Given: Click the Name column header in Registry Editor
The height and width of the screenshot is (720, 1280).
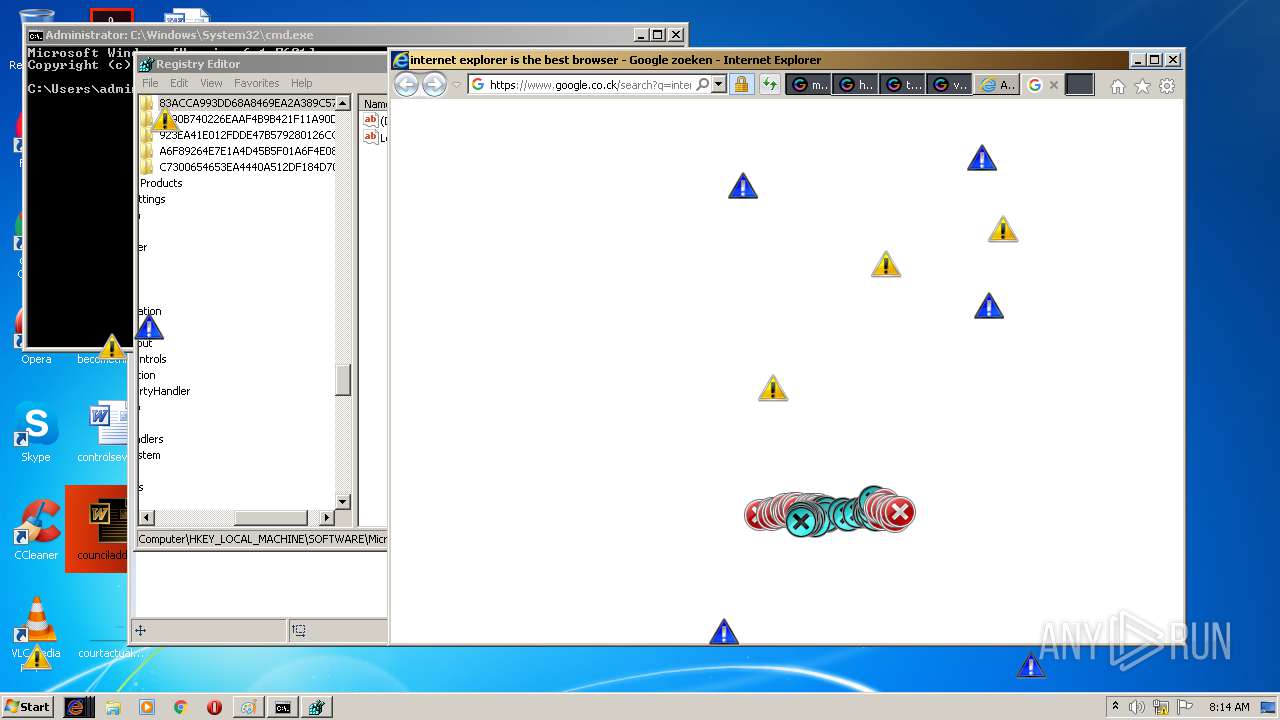Looking at the screenshot, I should coord(374,103).
